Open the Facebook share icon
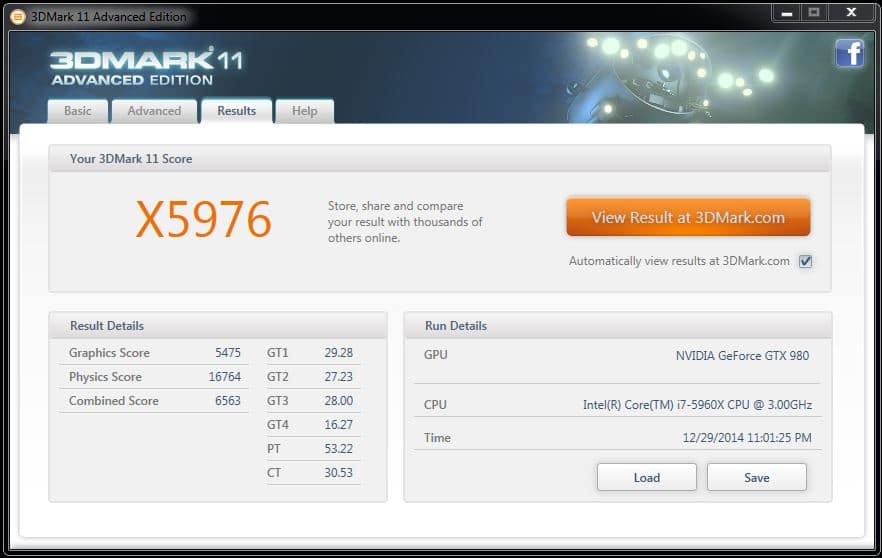This screenshot has height=558, width=882. click(x=849, y=53)
